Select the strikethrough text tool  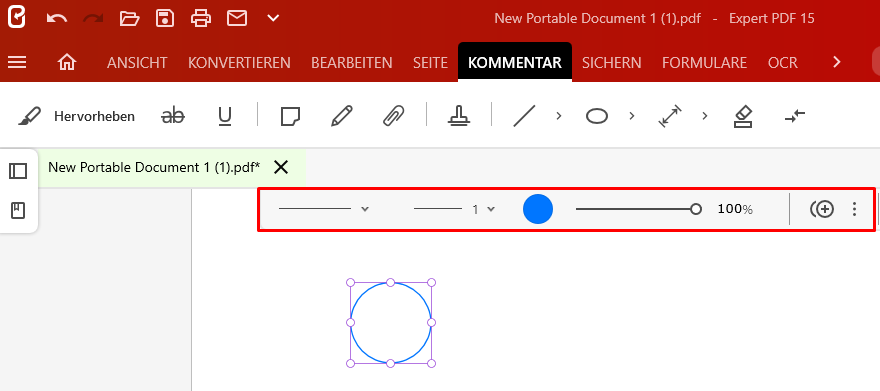pyautogui.click(x=173, y=116)
